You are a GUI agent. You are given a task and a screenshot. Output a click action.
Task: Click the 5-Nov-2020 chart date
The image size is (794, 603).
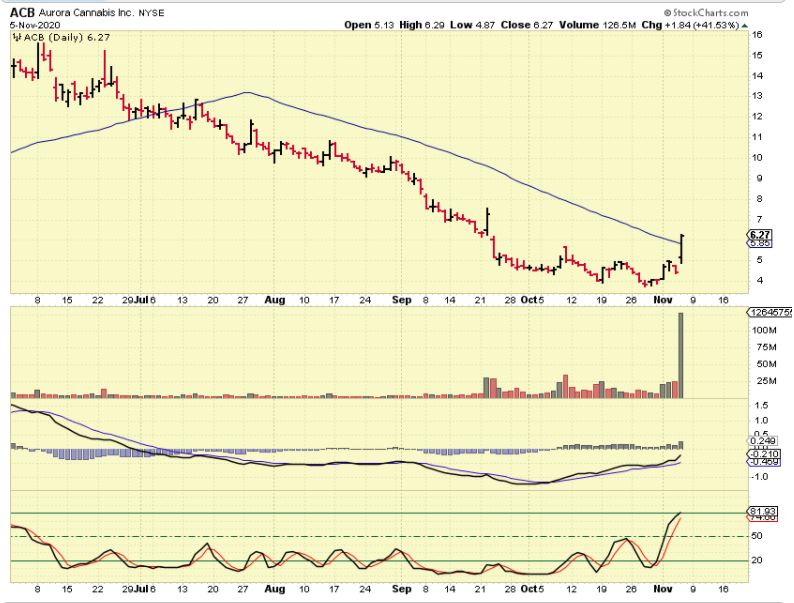[35, 25]
